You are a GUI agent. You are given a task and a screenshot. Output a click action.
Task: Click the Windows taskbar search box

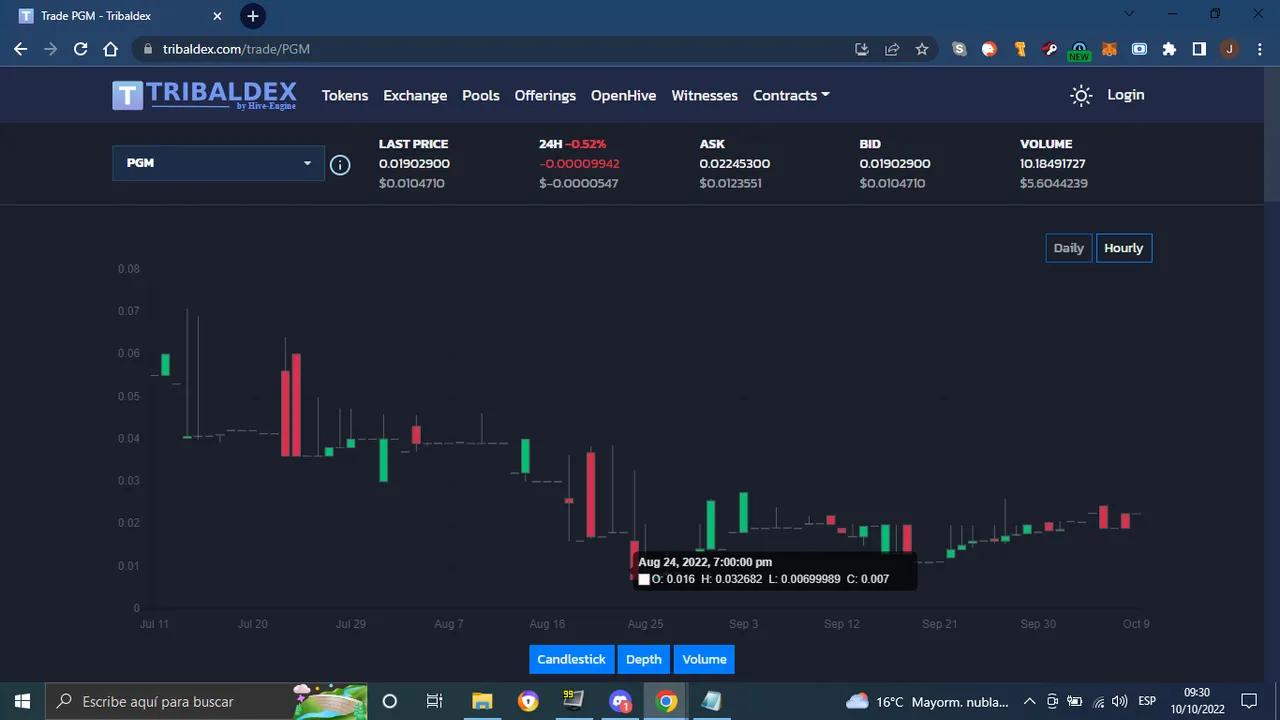click(x=207, y=701)
